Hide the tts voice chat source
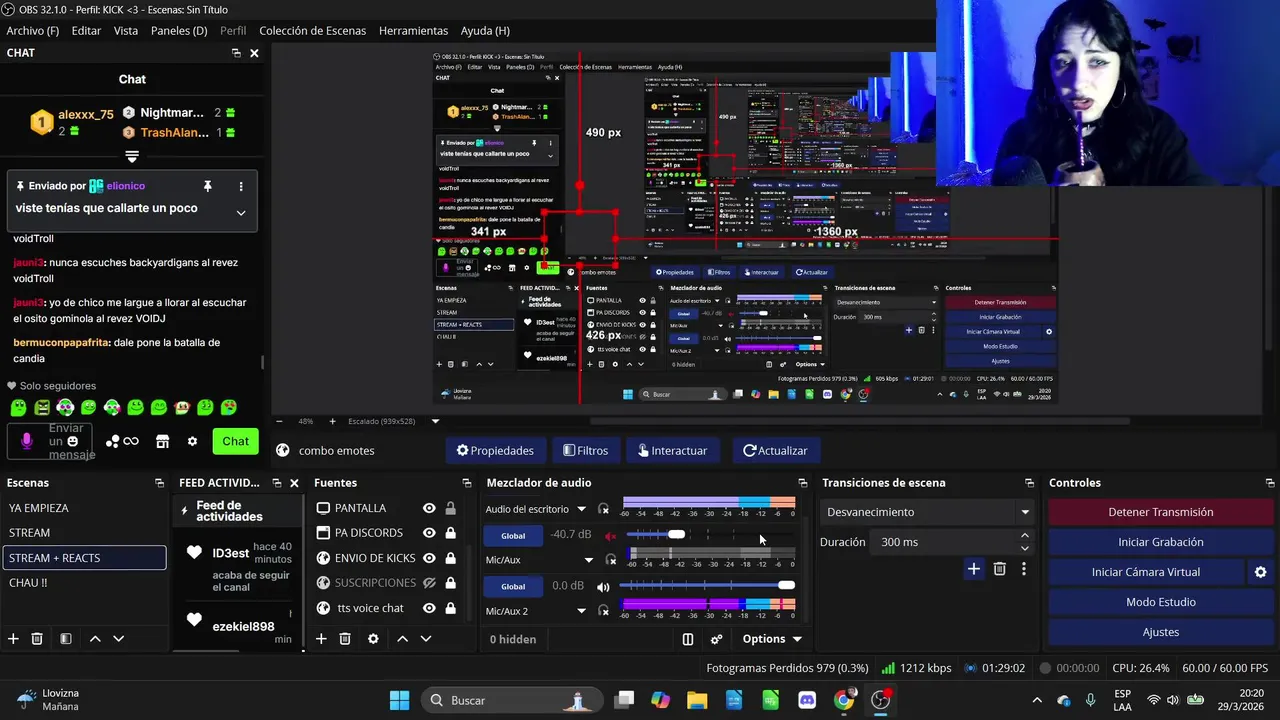Image resolution: width=1280 pixels, height=720 pixels. coord(429,608)
